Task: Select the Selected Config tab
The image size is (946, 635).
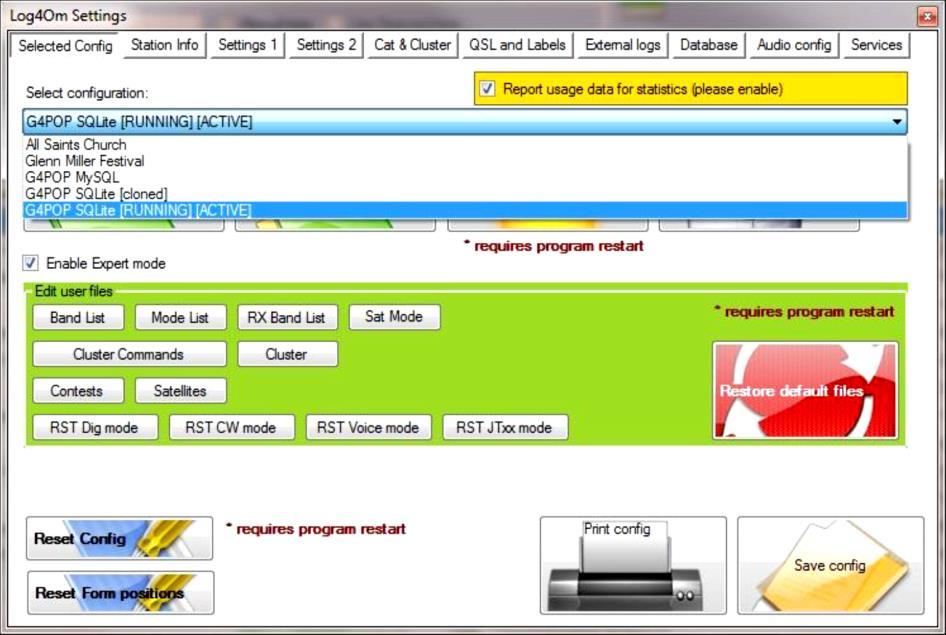Action: [65, 46]
